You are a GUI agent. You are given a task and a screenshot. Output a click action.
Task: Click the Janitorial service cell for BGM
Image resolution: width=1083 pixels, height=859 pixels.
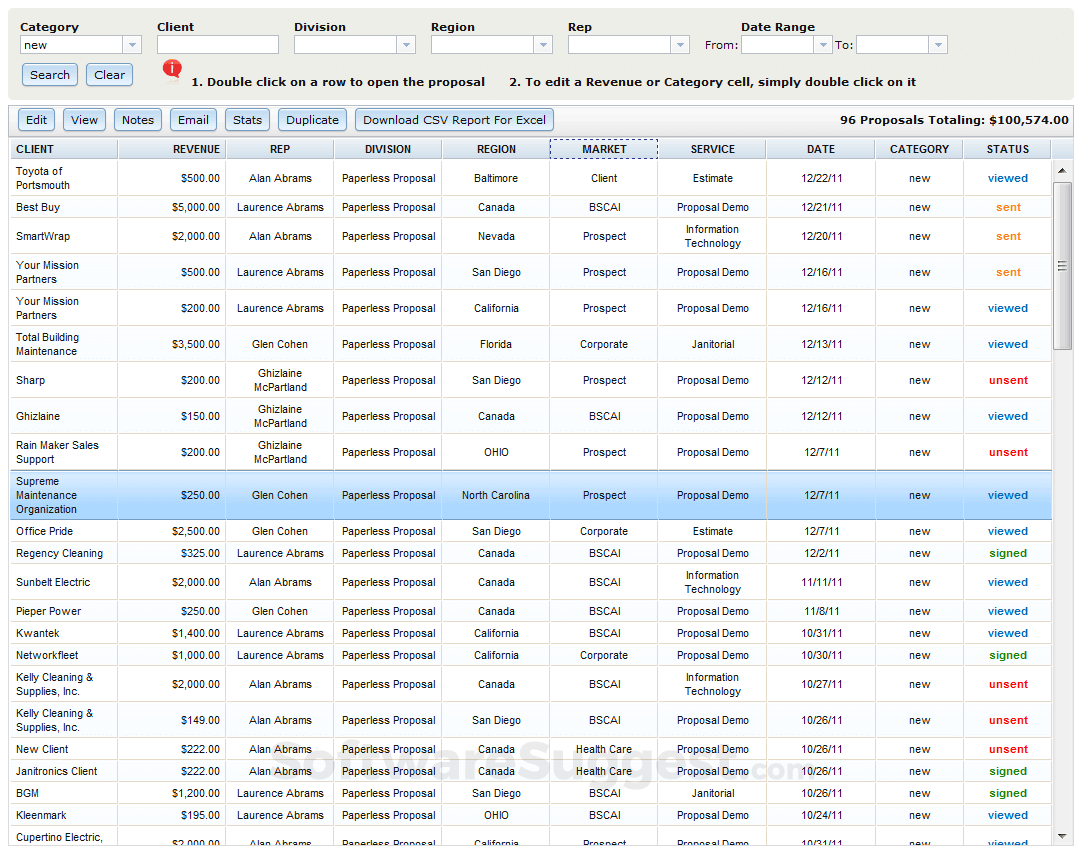[713, 793]
